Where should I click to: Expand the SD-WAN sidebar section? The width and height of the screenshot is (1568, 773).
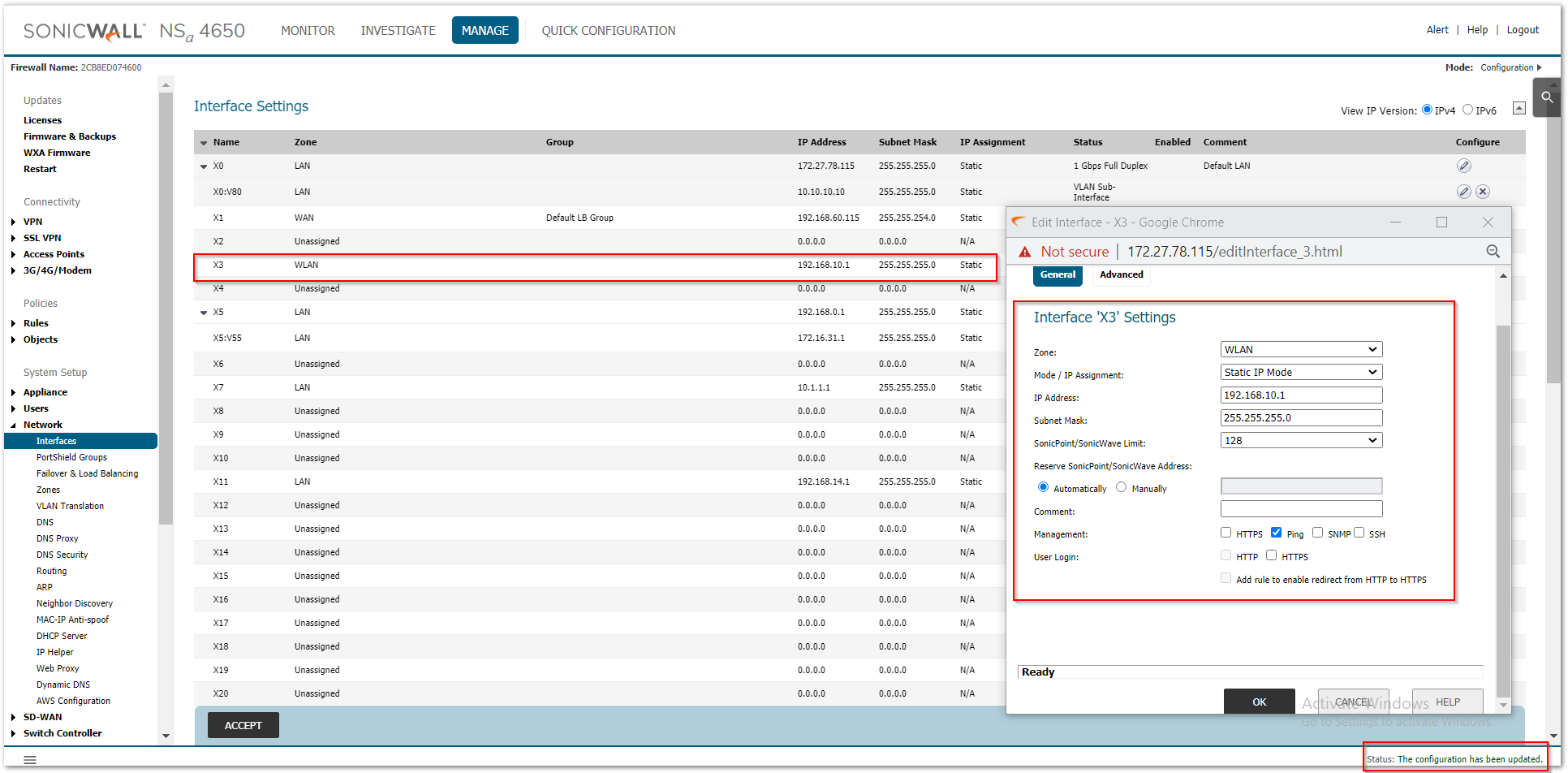coord(14,717)
